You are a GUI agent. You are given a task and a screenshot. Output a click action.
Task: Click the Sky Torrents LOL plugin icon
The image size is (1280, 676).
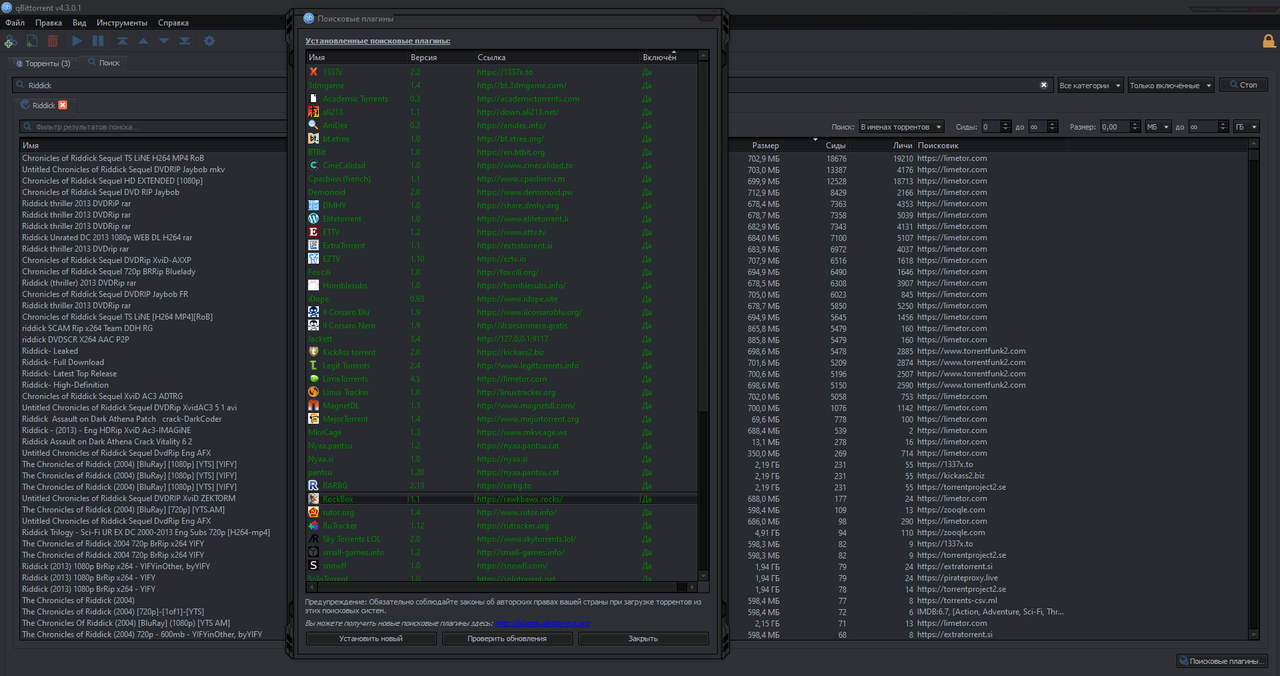[x=314, y=539]
